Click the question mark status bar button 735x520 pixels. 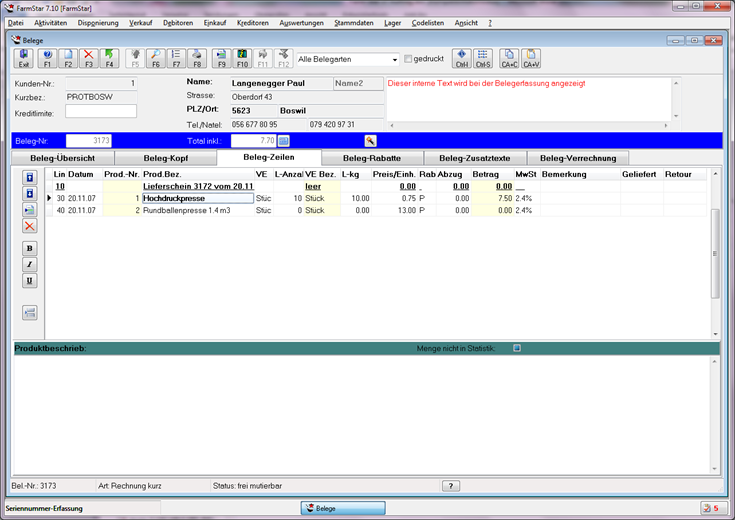click(451, 486)
